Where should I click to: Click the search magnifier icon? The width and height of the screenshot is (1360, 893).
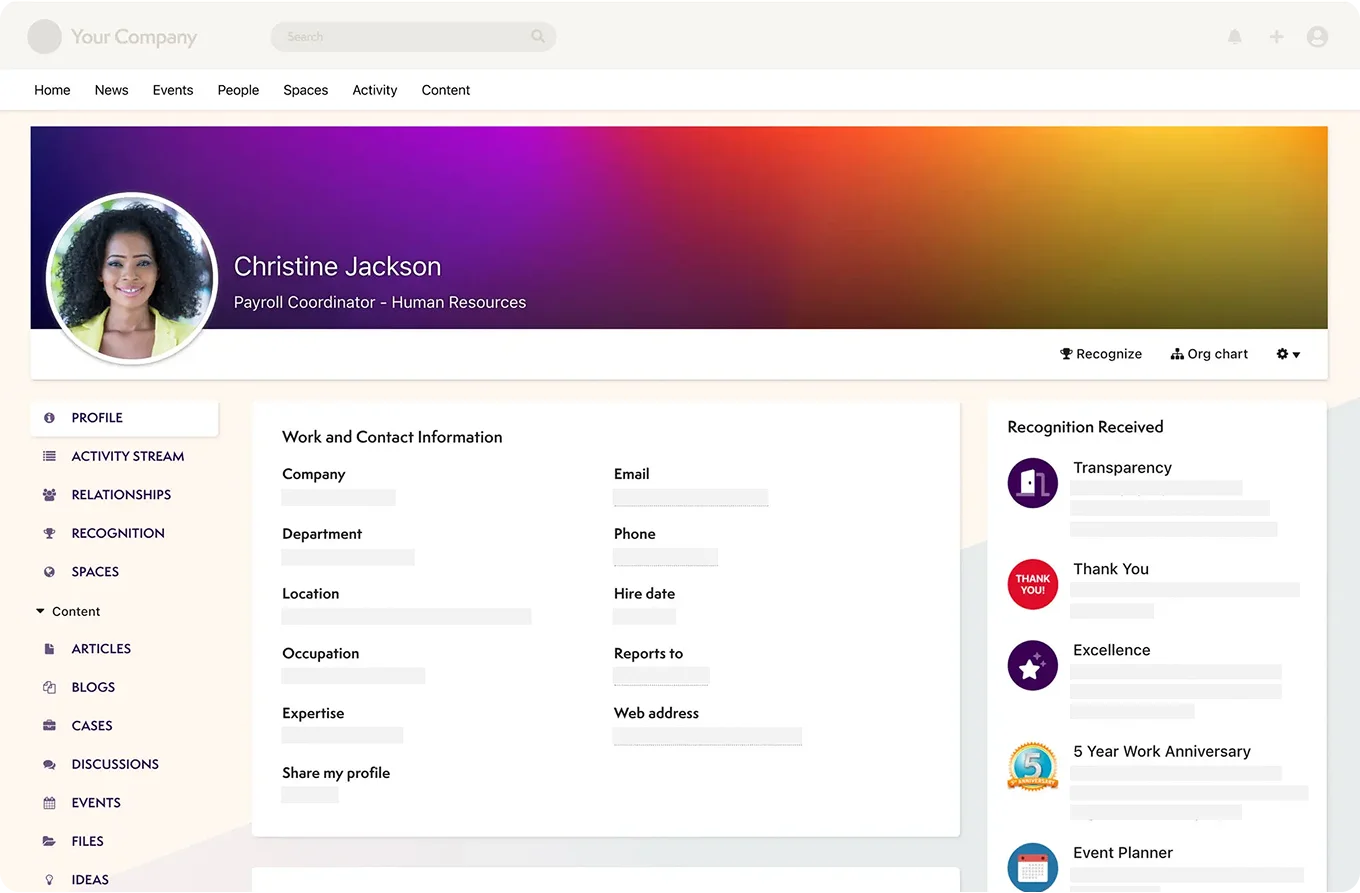538,37
